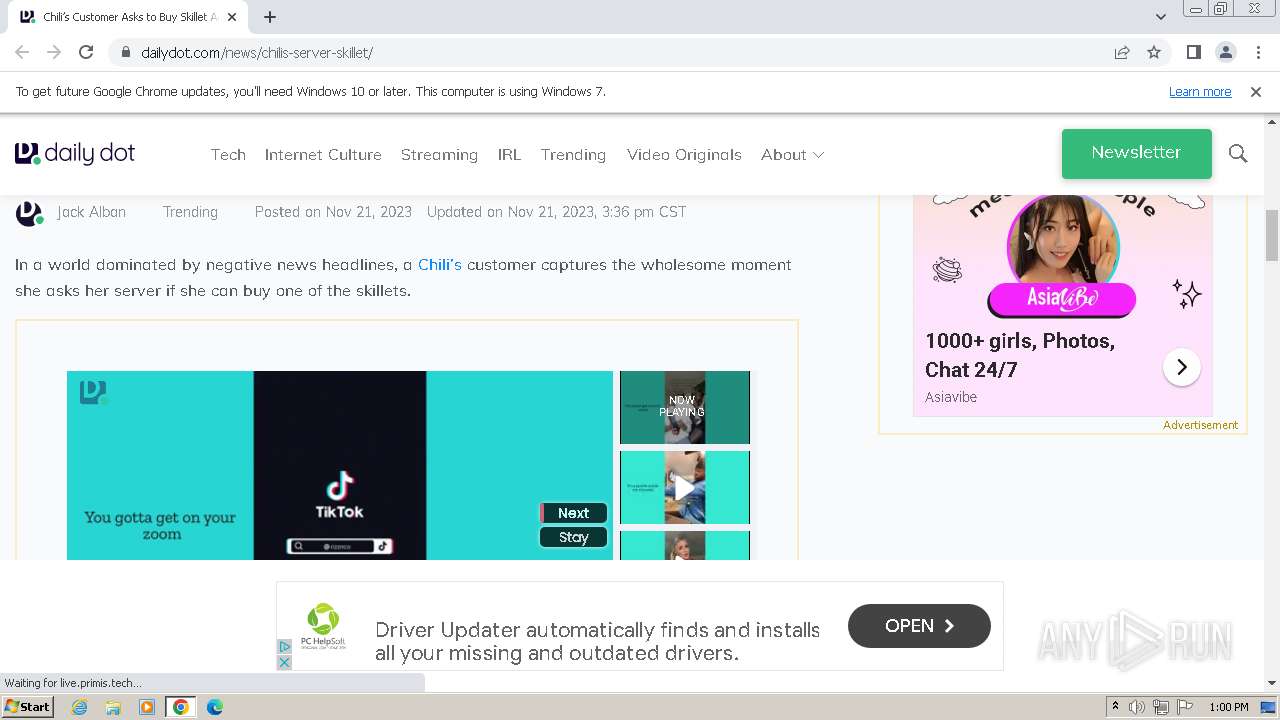1280x720 pixels.
Task: Open the Chrome tab search dropdown arrow
Action: tap(1160, 17)
